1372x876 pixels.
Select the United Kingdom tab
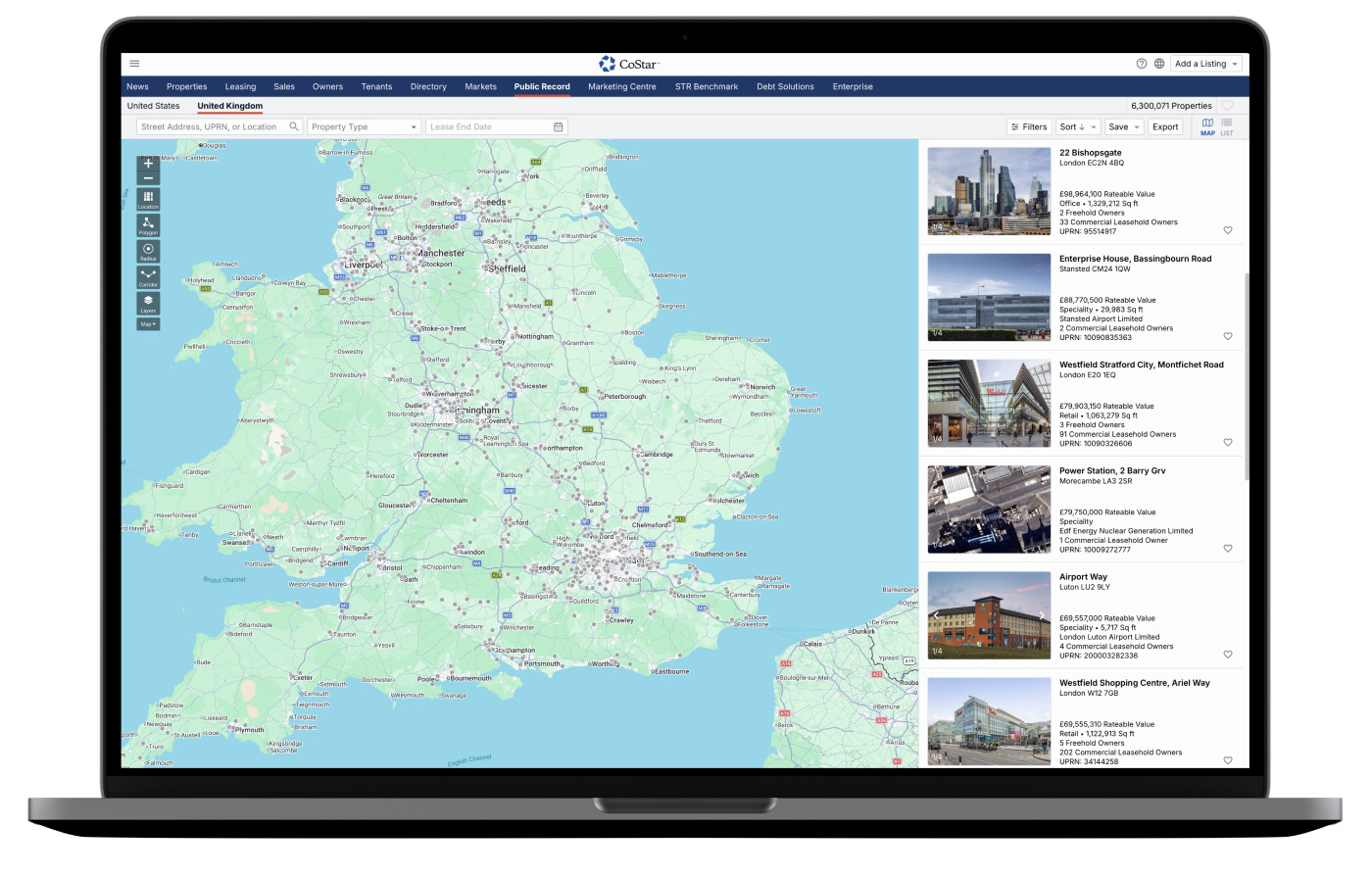coord(230,106)
